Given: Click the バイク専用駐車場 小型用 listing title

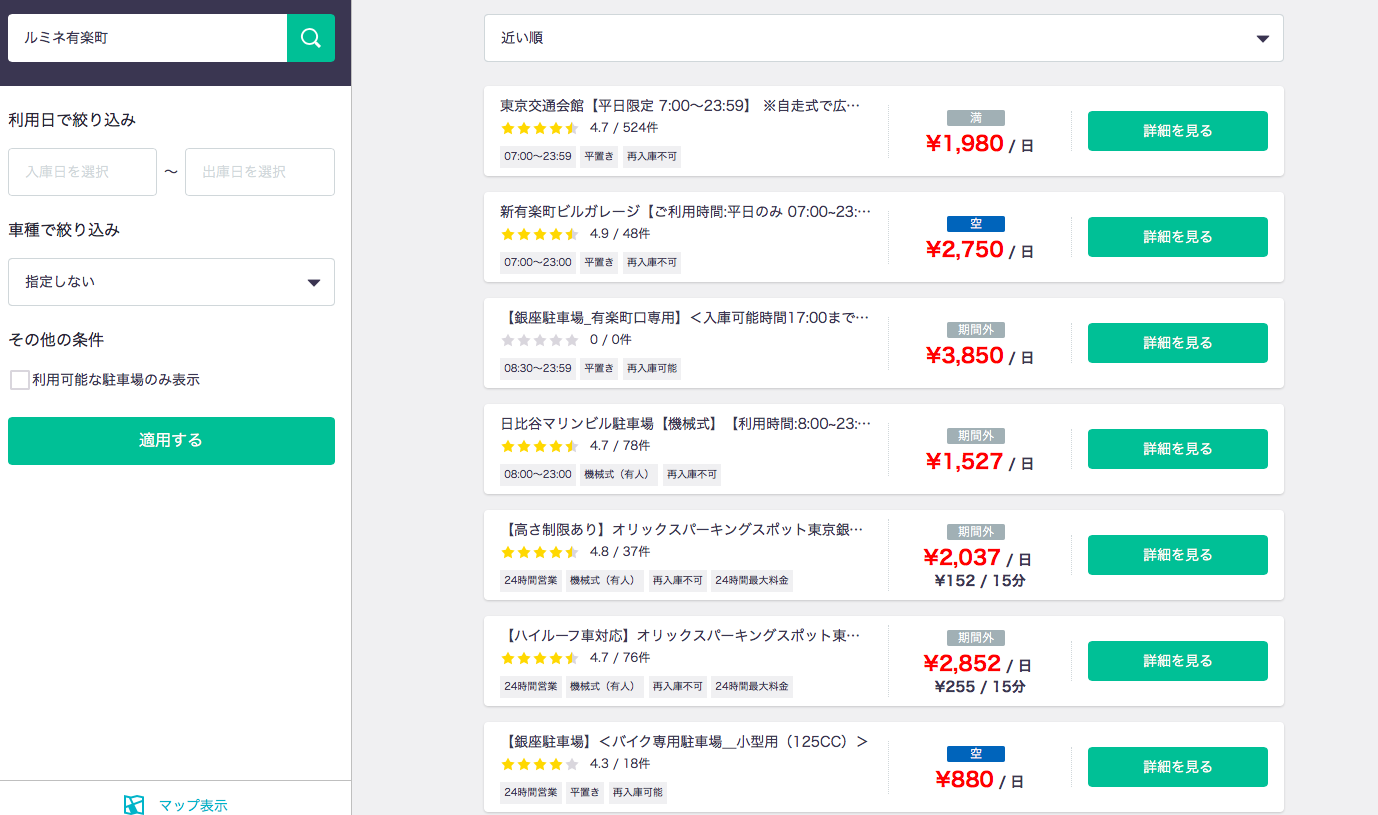Looking at the screenshot, I should pyautogui.click(x=684, y=742).
